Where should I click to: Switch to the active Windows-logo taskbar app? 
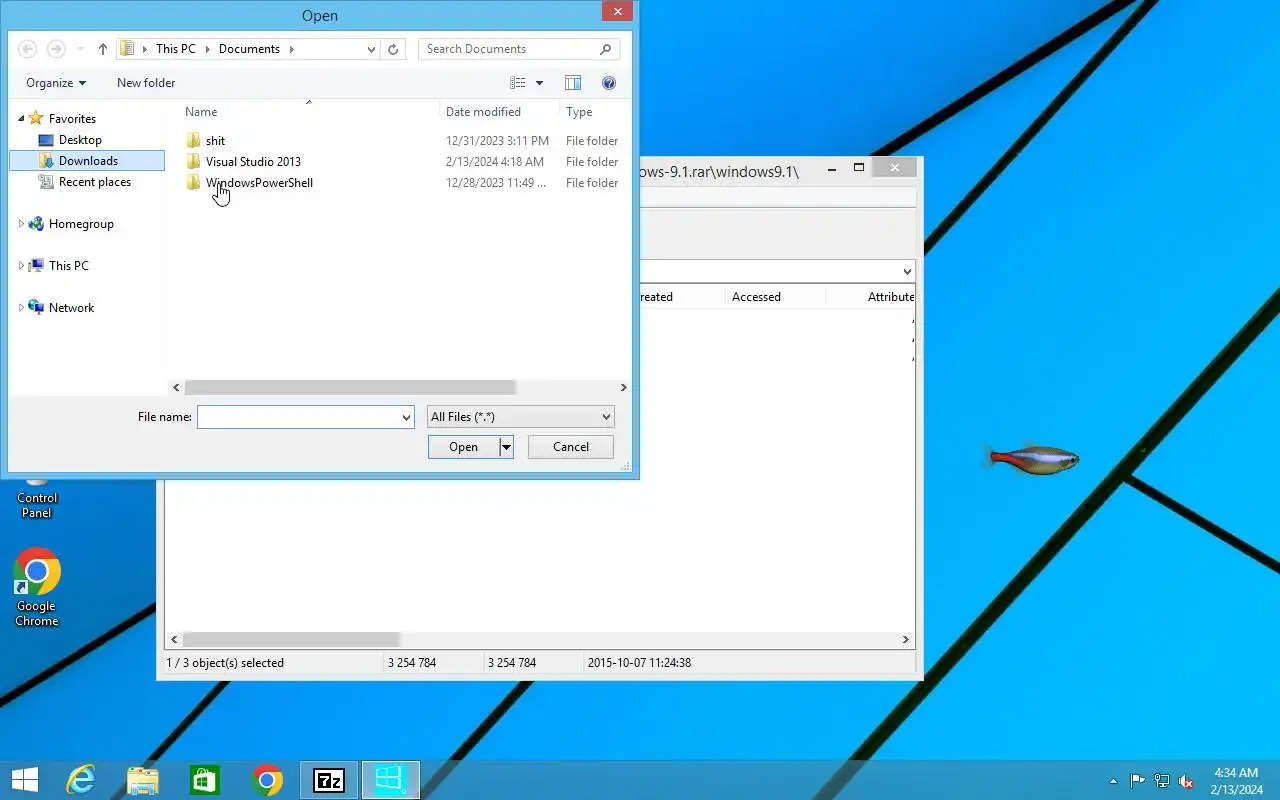point(391,780)
